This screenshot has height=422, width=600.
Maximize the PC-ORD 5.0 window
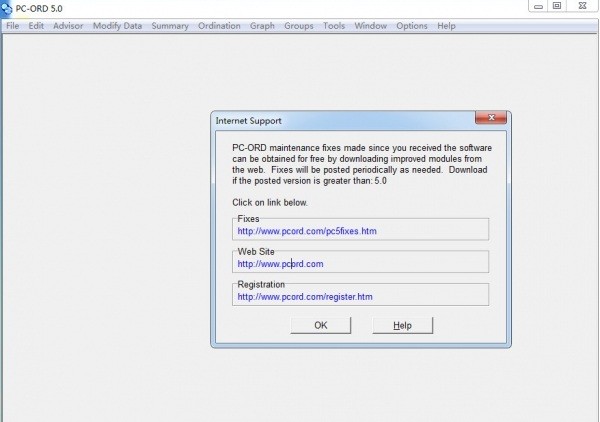tap(557, 6)
